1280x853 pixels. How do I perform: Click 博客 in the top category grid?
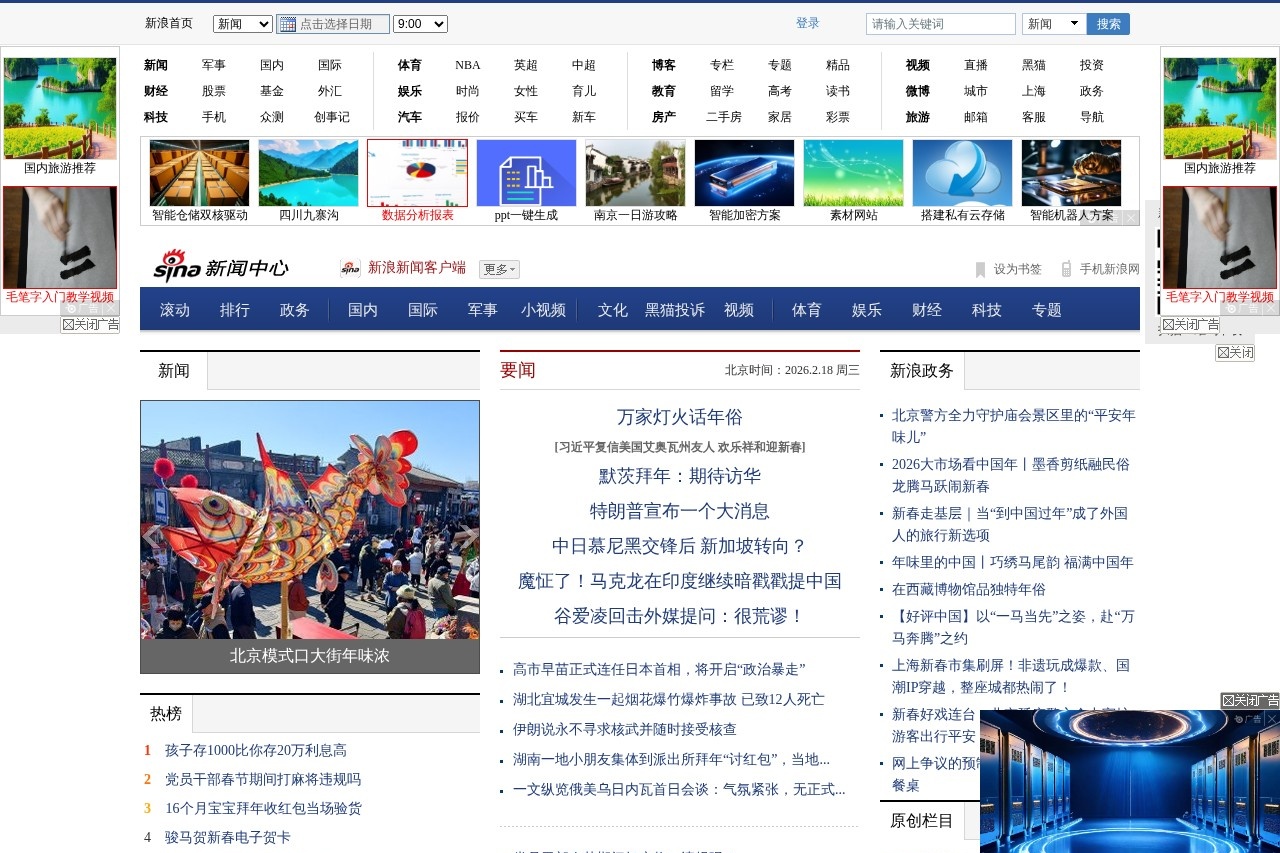664,65
